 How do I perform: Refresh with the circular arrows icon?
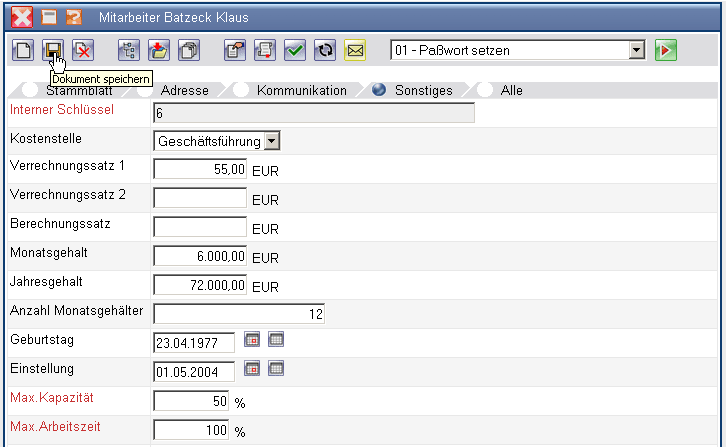325,50
